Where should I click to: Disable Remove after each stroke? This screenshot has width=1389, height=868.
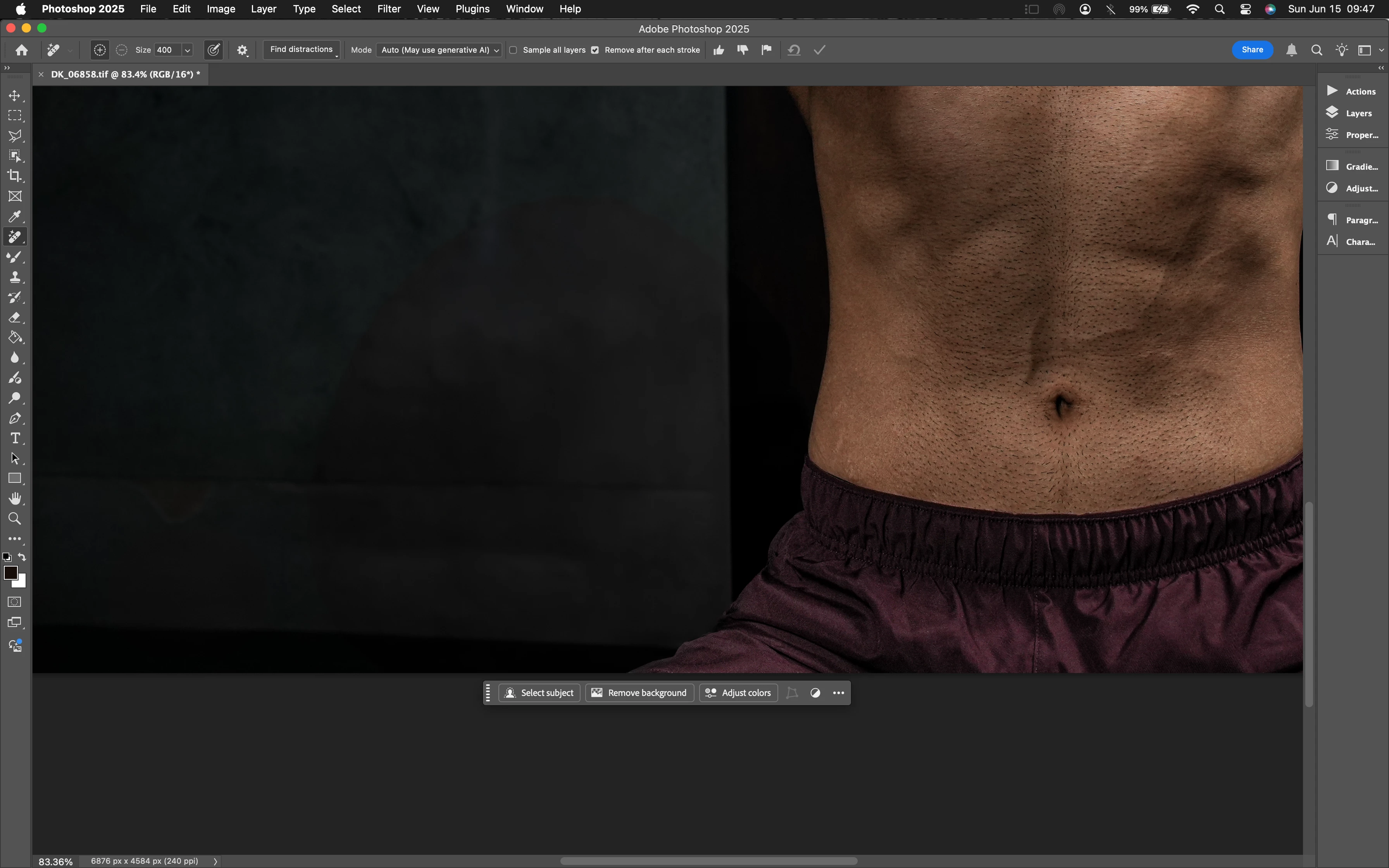595,50
